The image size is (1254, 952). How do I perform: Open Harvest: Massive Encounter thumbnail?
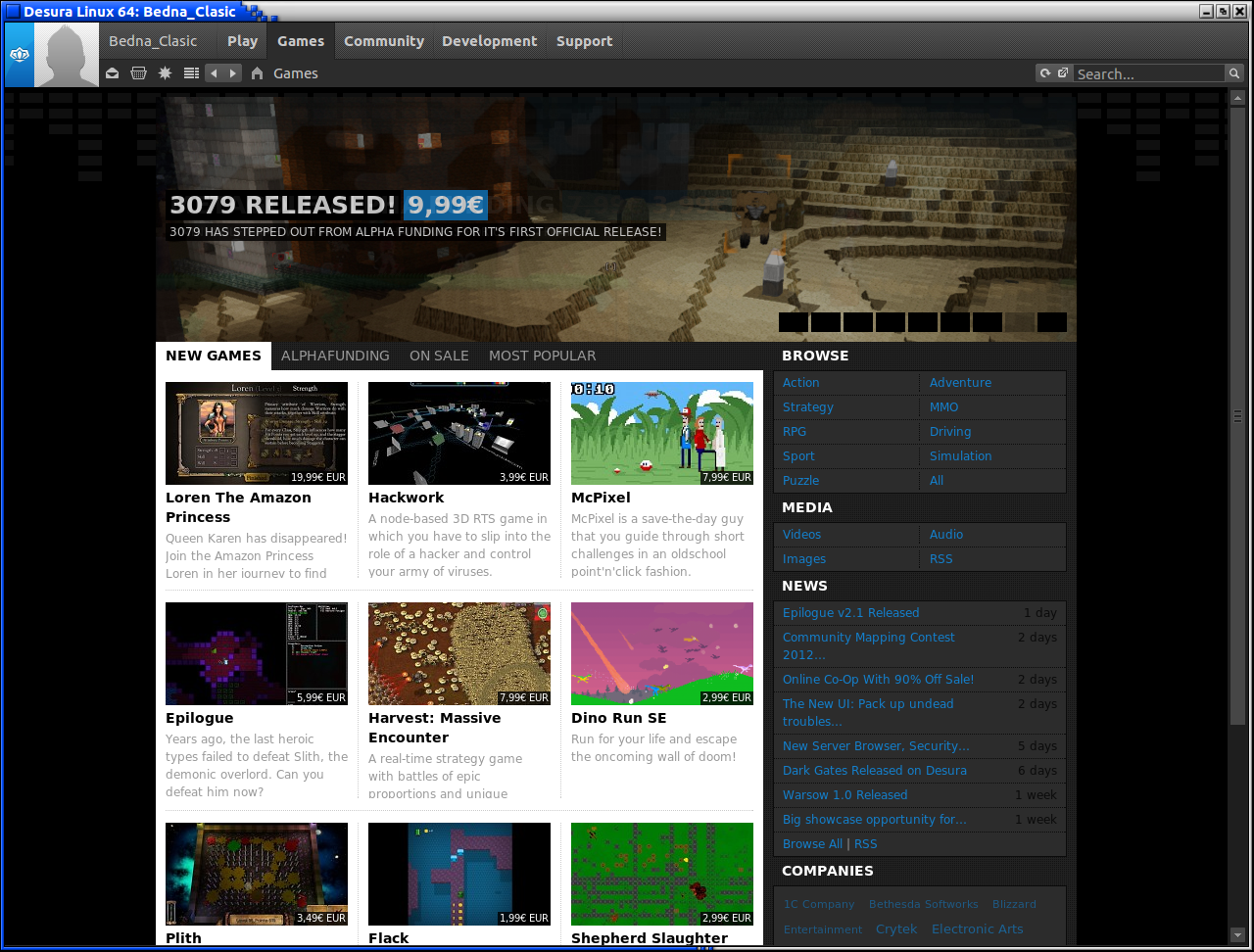point(459,653)
